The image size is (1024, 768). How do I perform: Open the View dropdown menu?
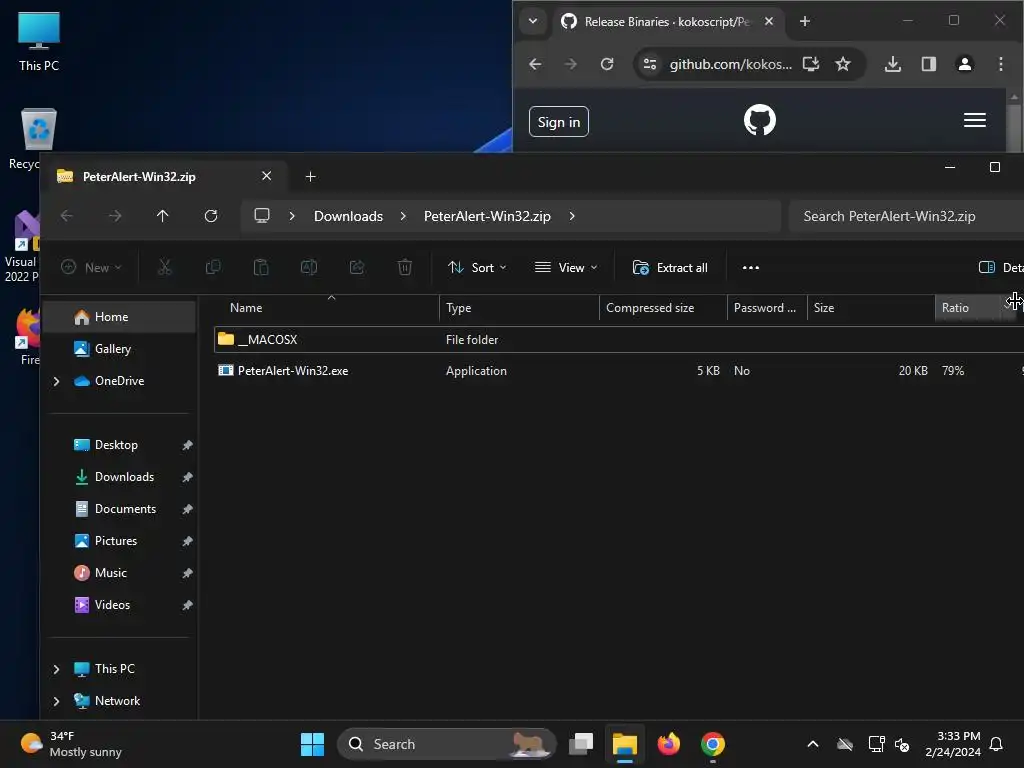pyautogui.click(x=566, y=268)
